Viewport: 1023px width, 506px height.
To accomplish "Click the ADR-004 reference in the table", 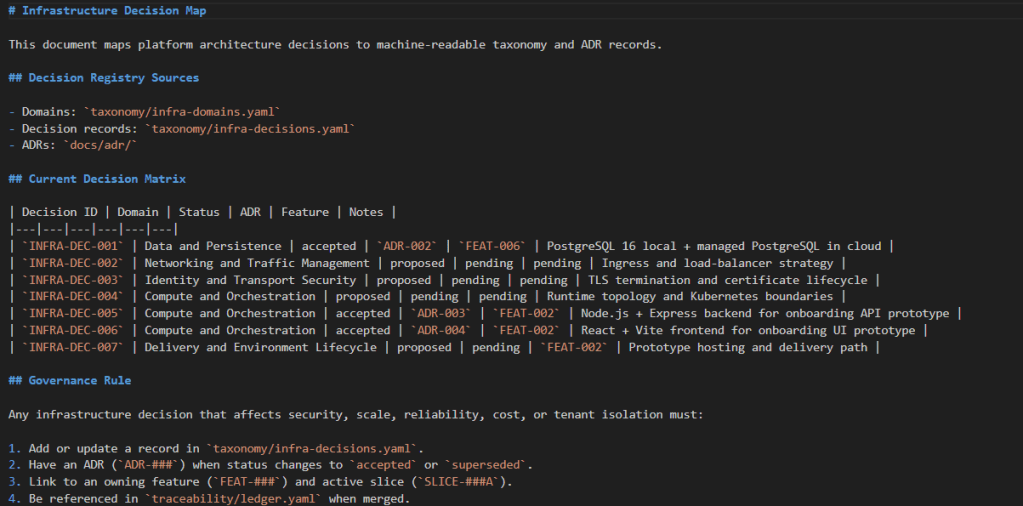I will click(445, 330).
